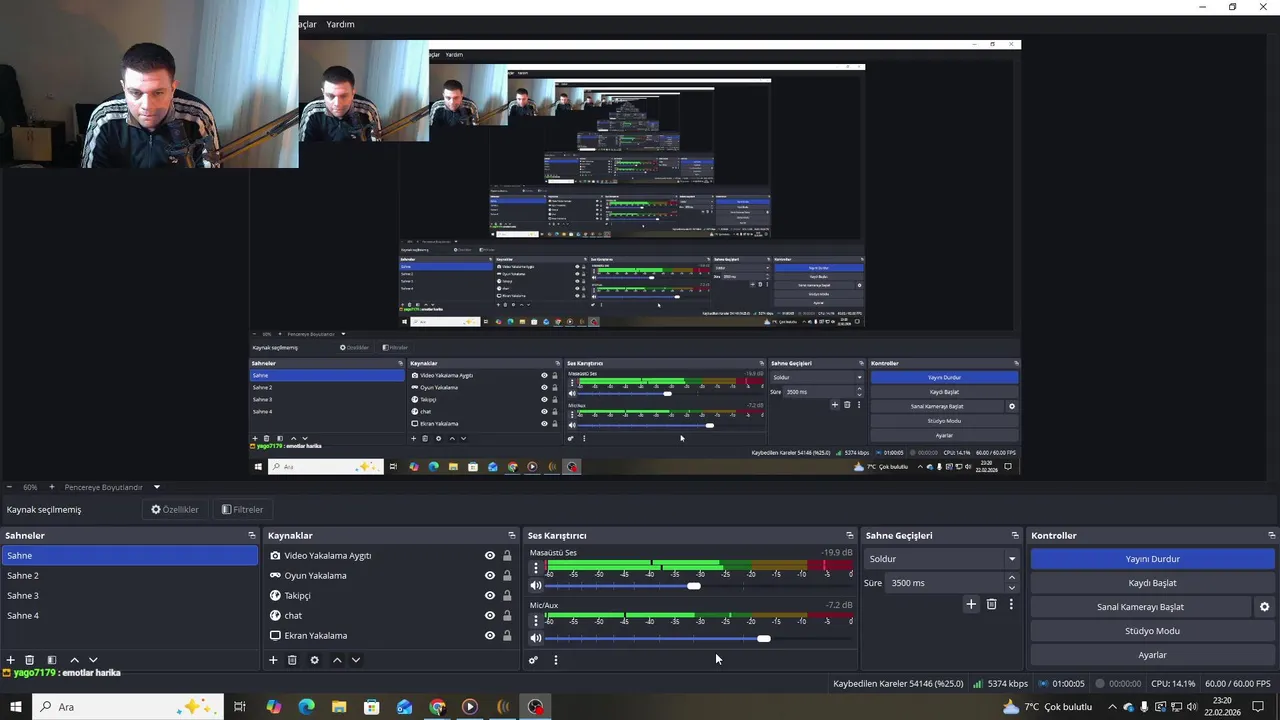Zoom in the preview with plus icon
The width and height of the screenshot is (1280, 720).
(52, 487)
